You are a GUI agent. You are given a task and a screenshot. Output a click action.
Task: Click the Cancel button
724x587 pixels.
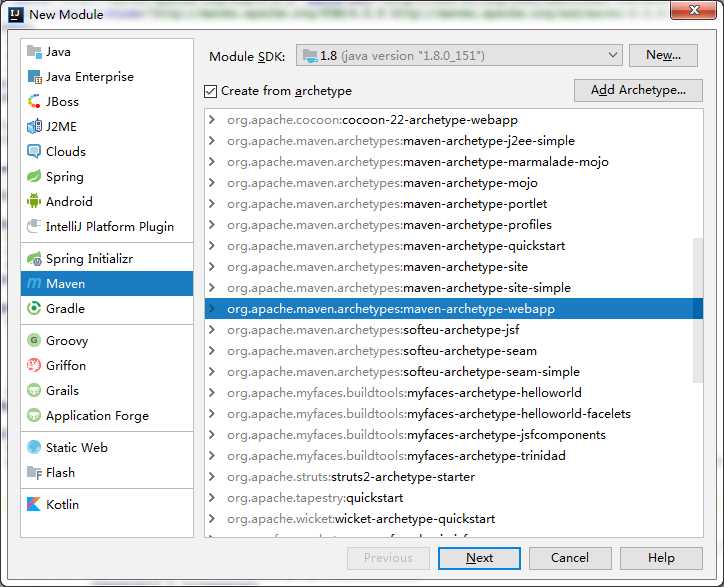570,558
